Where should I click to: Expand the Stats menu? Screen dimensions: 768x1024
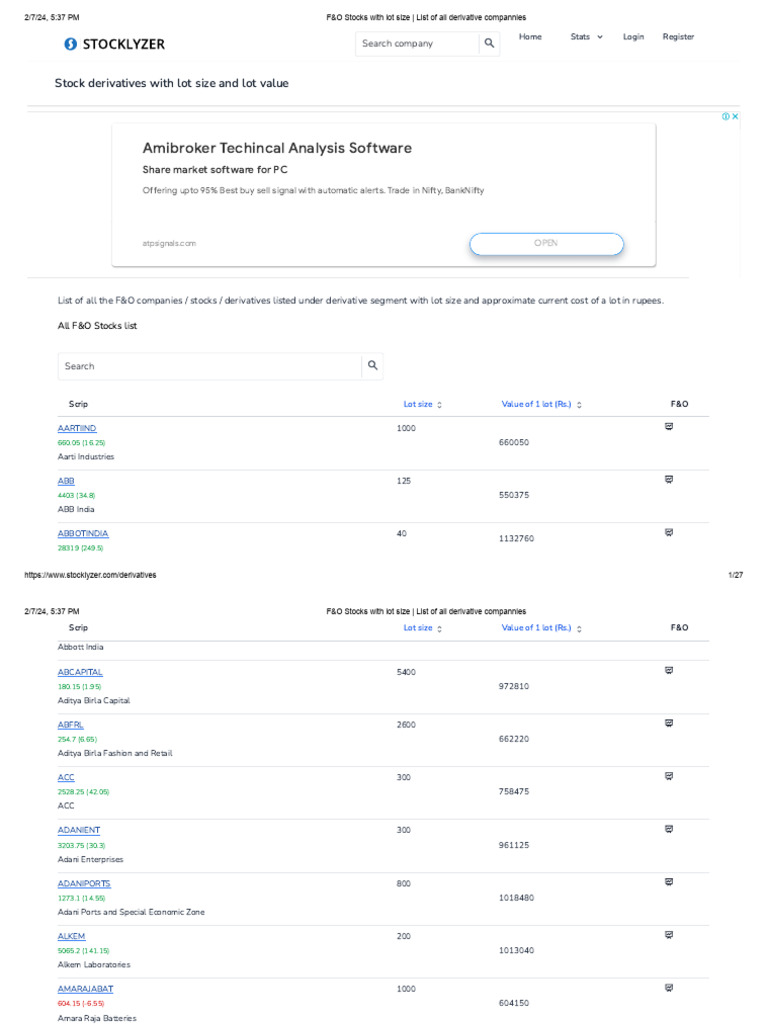586,37
